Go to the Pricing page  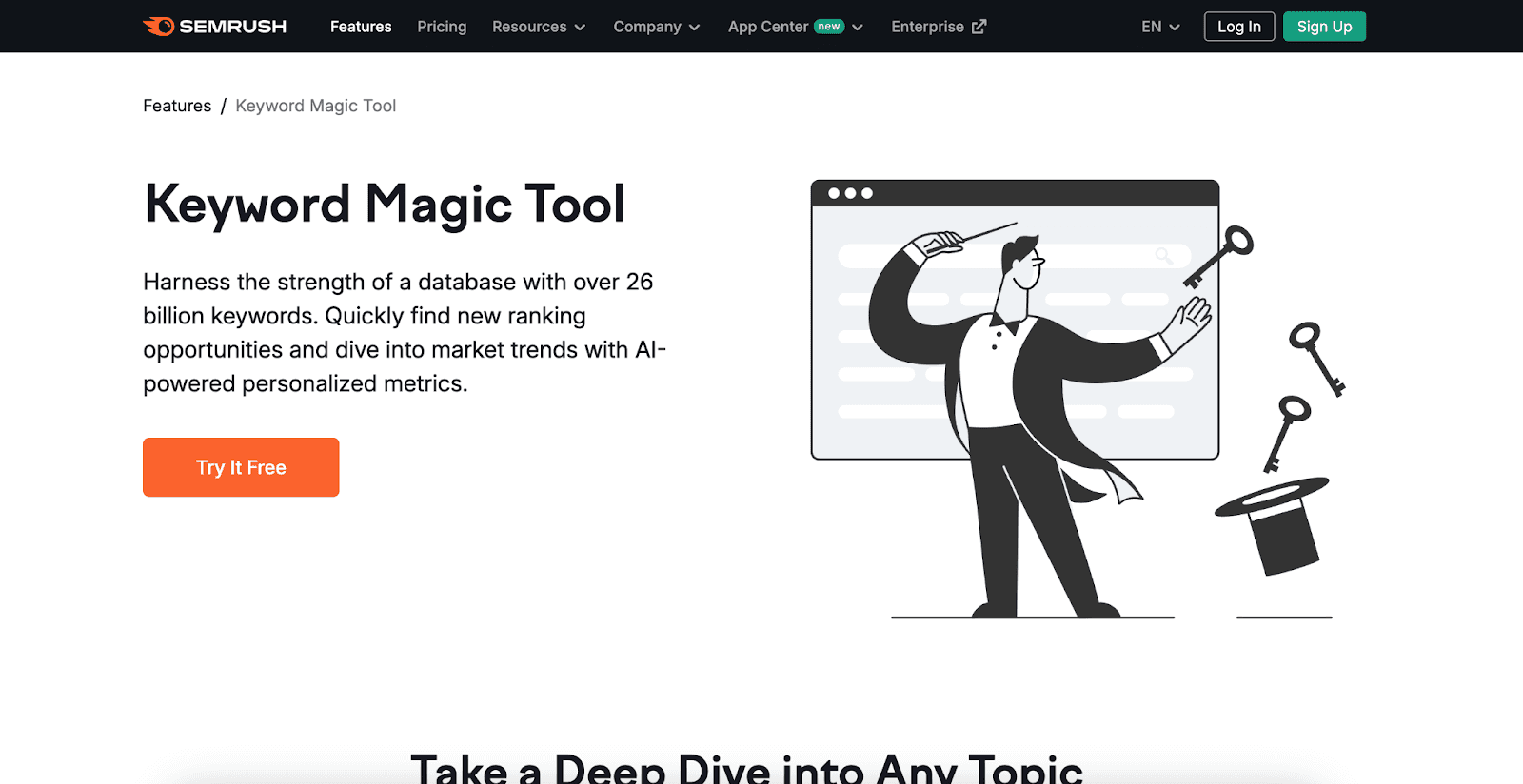point(442,27)
